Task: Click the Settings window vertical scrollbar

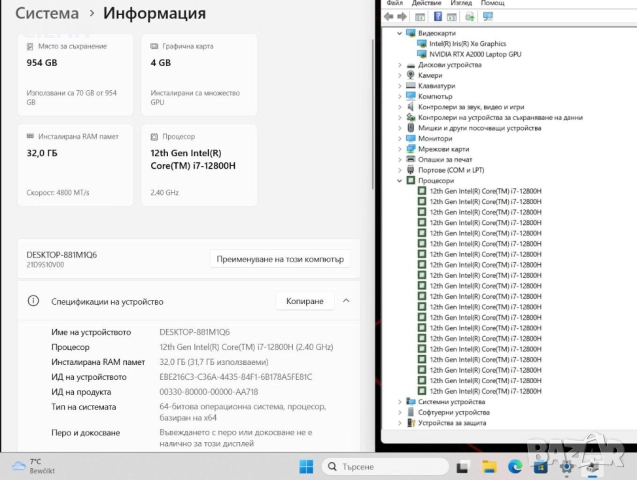Action: pos(372,114)
